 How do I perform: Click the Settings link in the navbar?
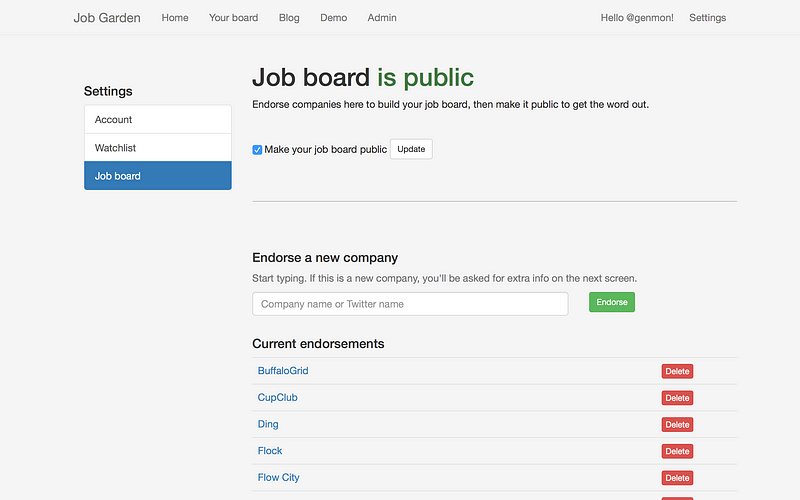coord(708,18)
